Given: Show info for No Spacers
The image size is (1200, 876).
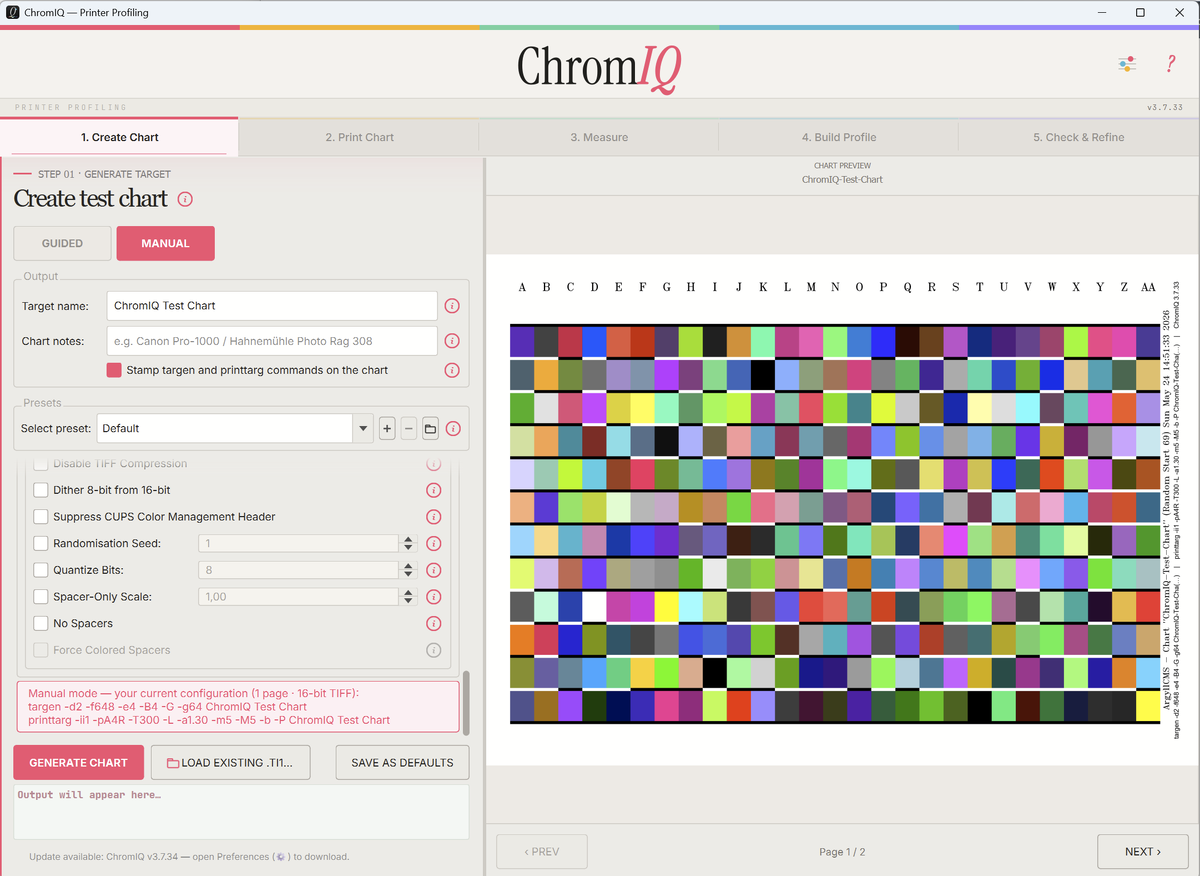Looking at the screenshot, I should point(434,624).
